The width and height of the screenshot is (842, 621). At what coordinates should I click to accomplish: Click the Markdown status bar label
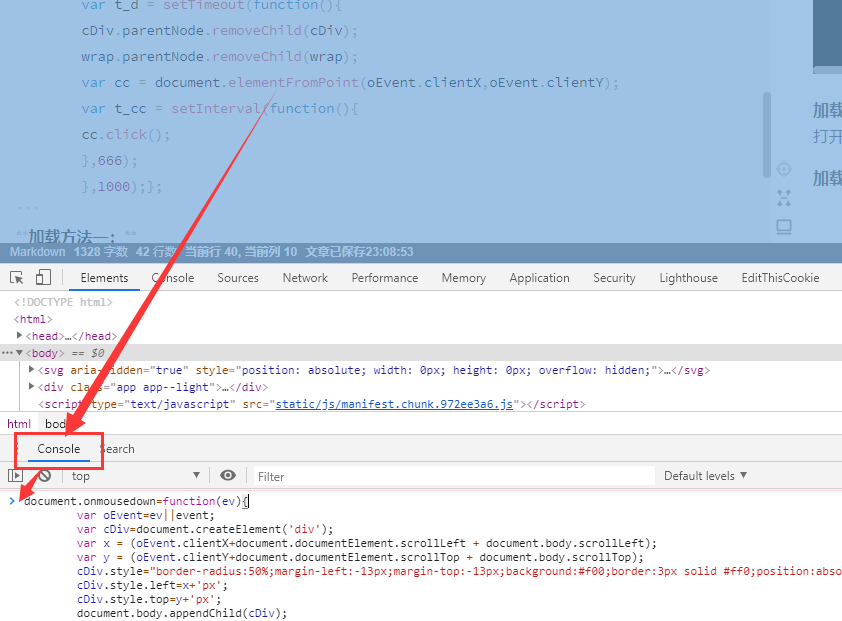pos(38,252)
